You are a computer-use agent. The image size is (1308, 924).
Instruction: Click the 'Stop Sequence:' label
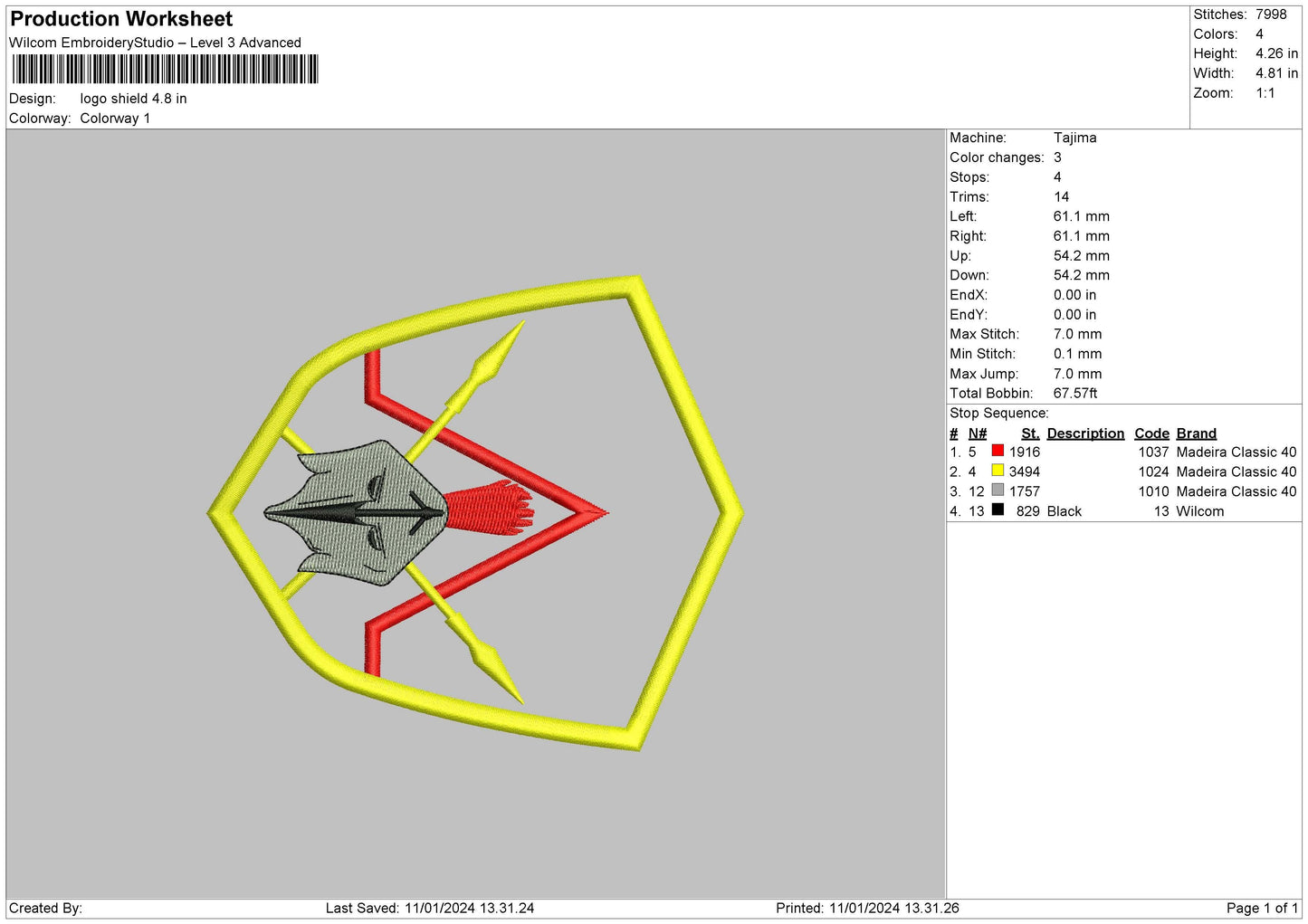999,414
